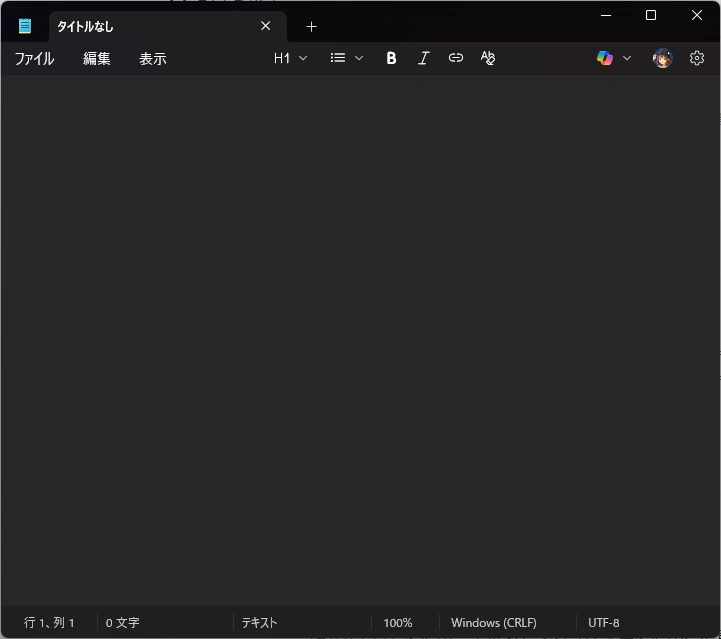Viewport: 721px width, 639px height.
Task: Click the insert link icon
Action: tap(456, 58)
